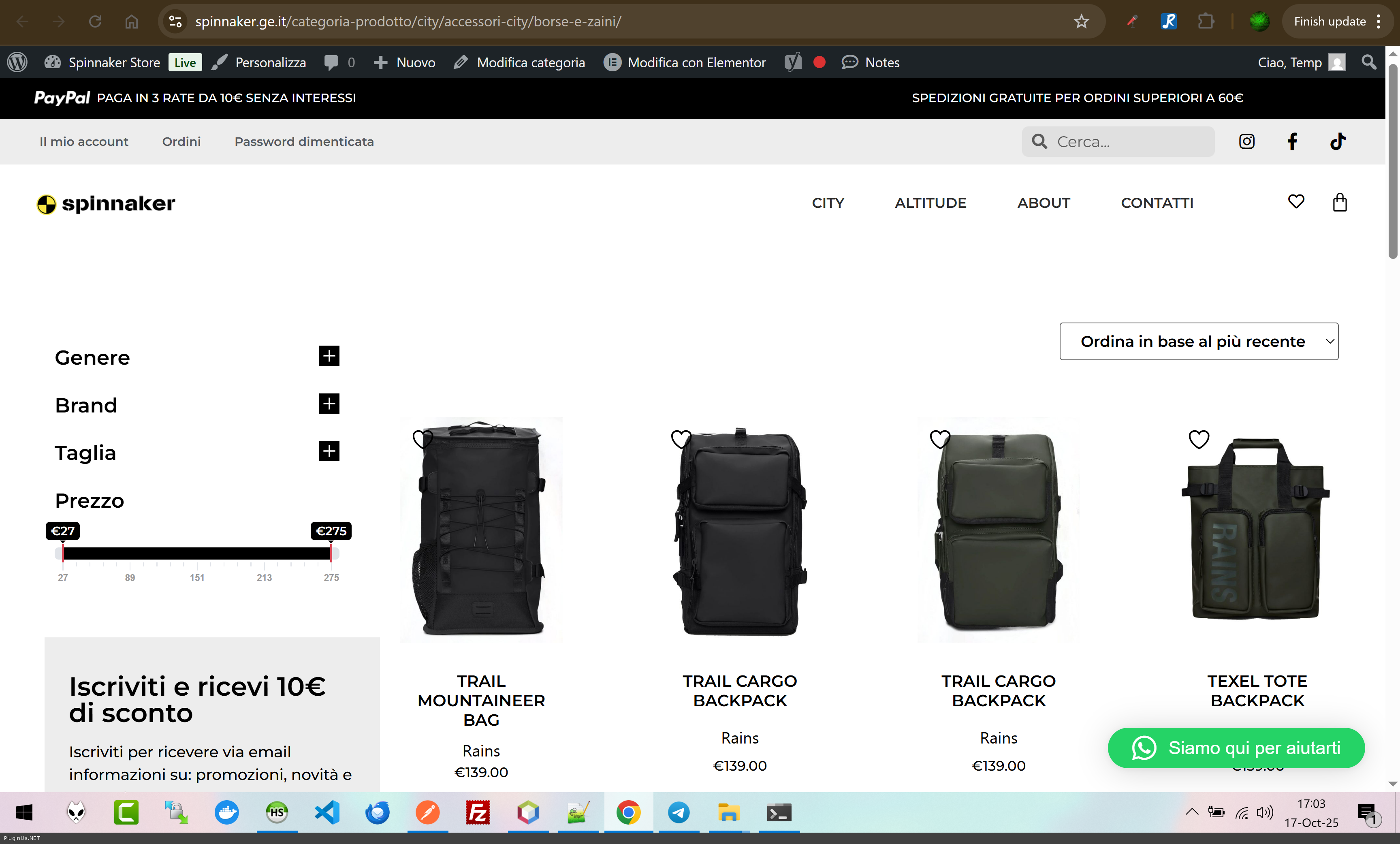
Task: Click the WordPress logo in admin bar
Action: [x=17, y=62]
